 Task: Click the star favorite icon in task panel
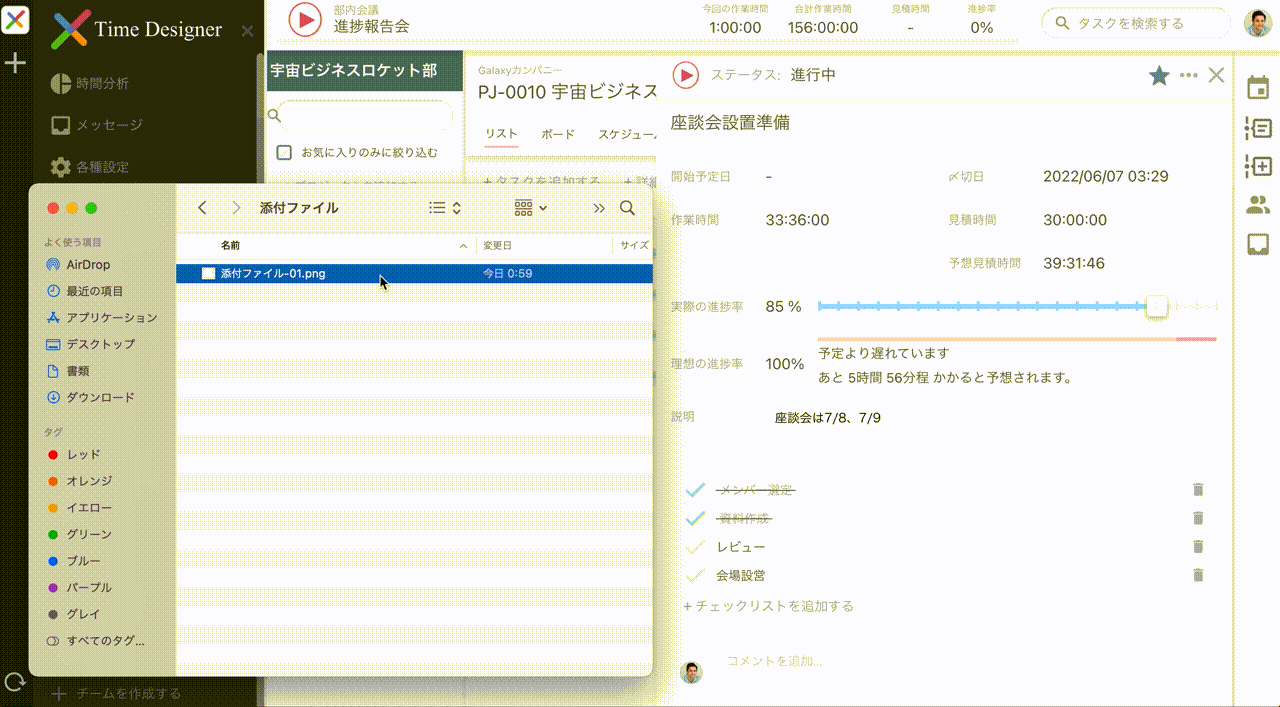point(1159,76)
